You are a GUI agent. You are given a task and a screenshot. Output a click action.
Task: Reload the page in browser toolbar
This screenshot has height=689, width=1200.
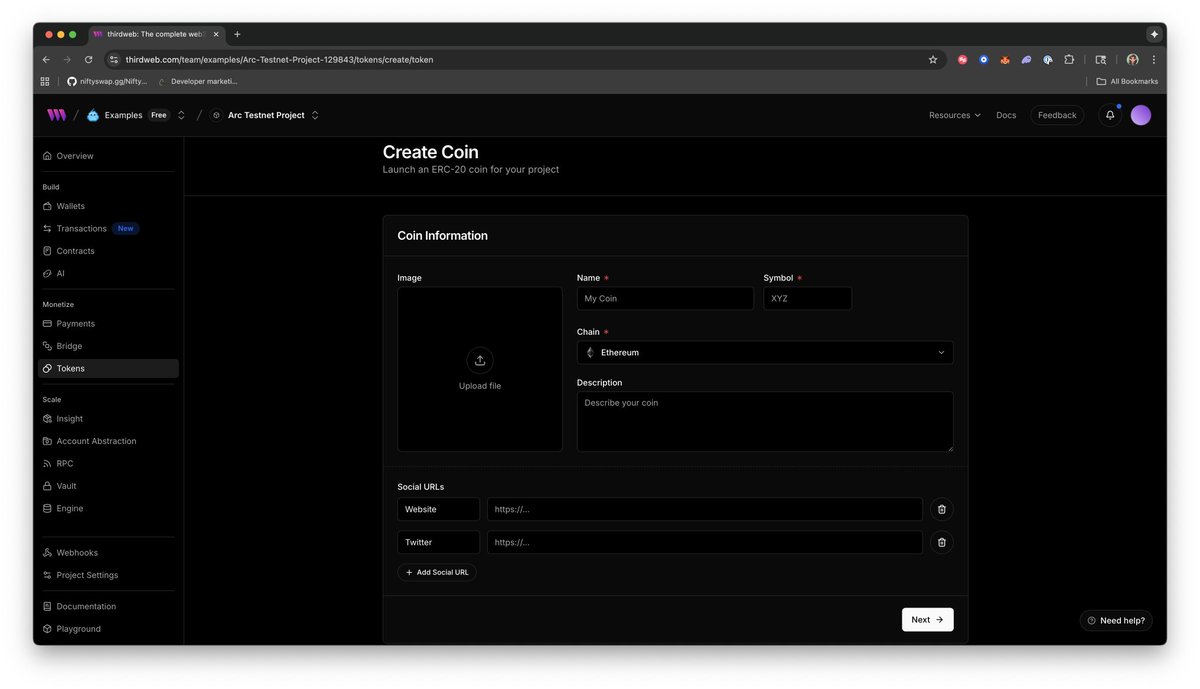tap(88, 60)
